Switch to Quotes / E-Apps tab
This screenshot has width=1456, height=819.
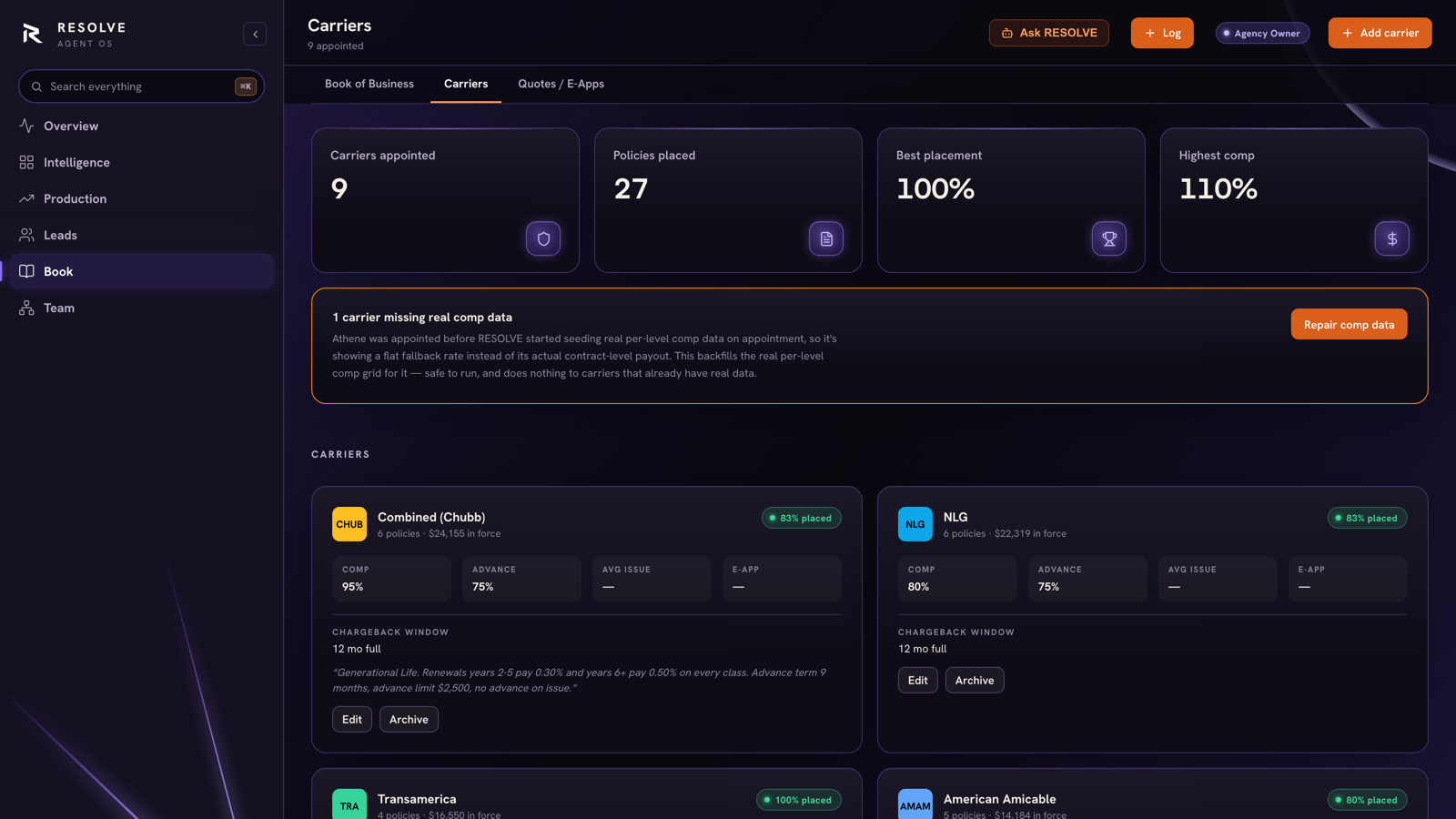561,84
